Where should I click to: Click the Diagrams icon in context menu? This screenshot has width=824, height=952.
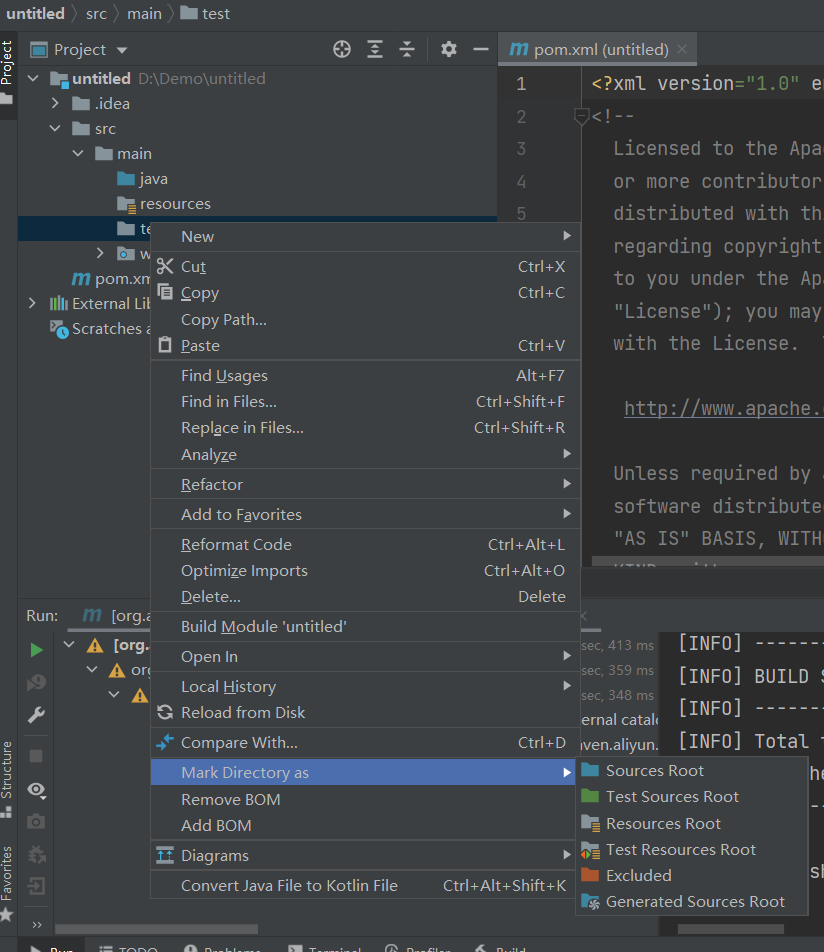point(165,855)
